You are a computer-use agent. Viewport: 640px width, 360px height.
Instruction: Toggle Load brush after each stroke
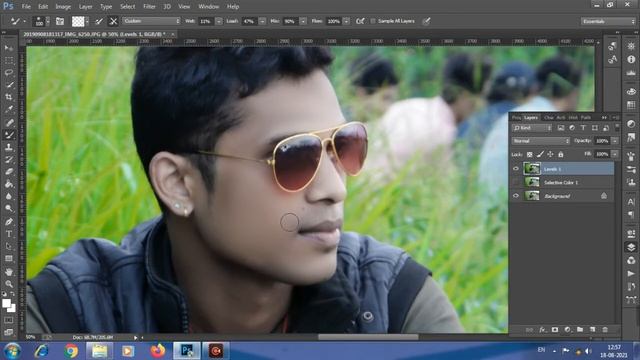[x=99, y=21]
